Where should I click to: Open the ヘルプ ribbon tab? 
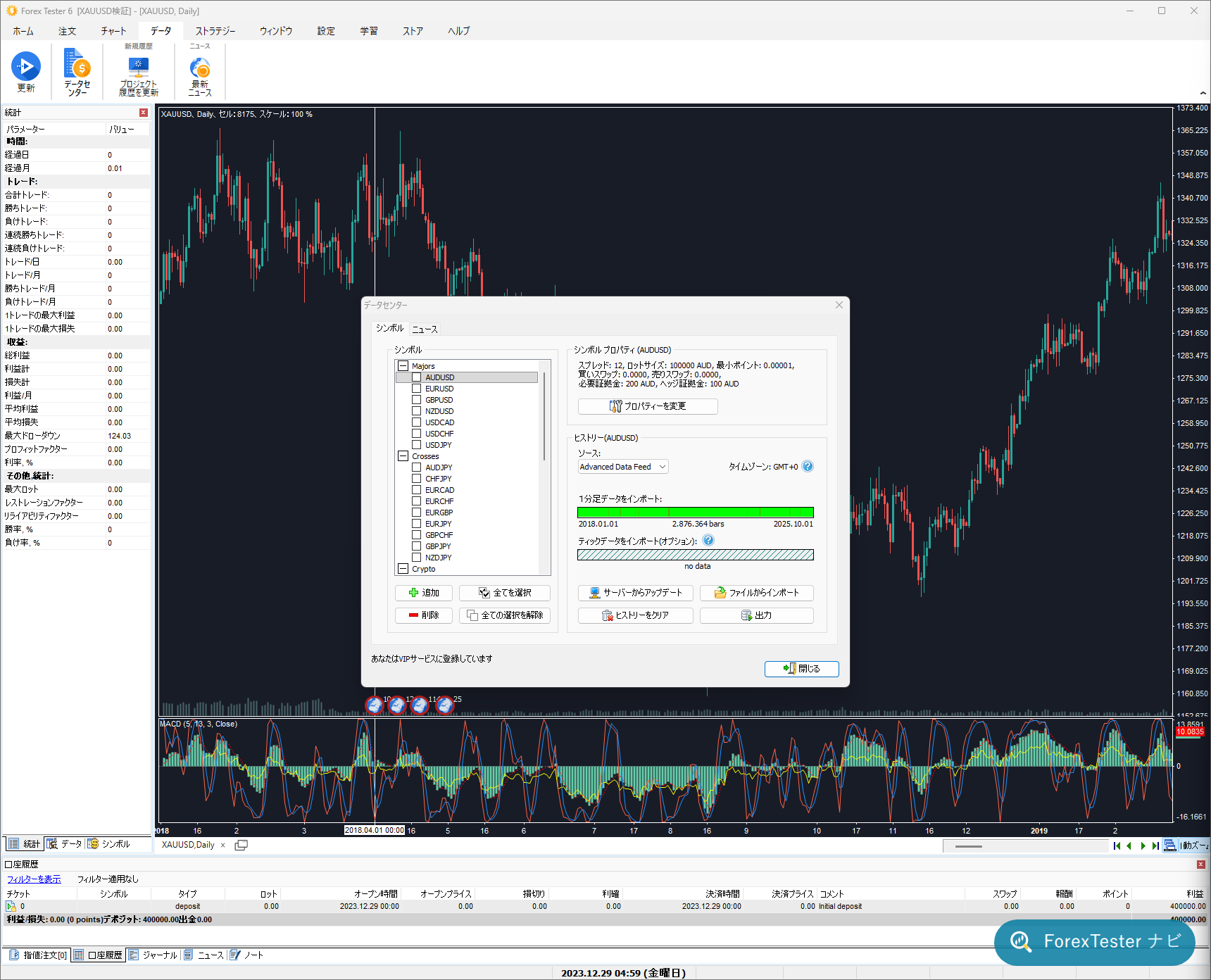coord(458,31)
